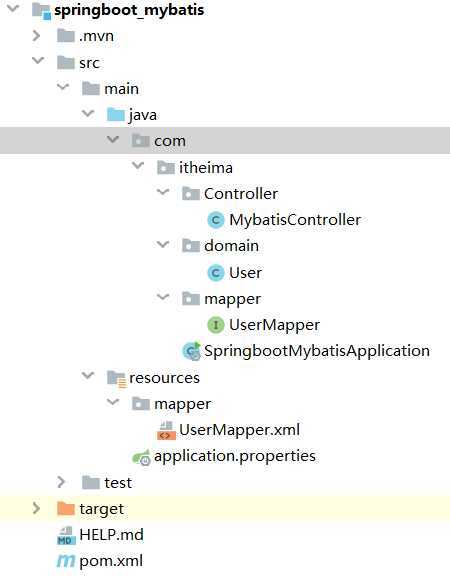Expand the test folder
This screenshot has height=577, width=450.
click(x=61, y=482)
